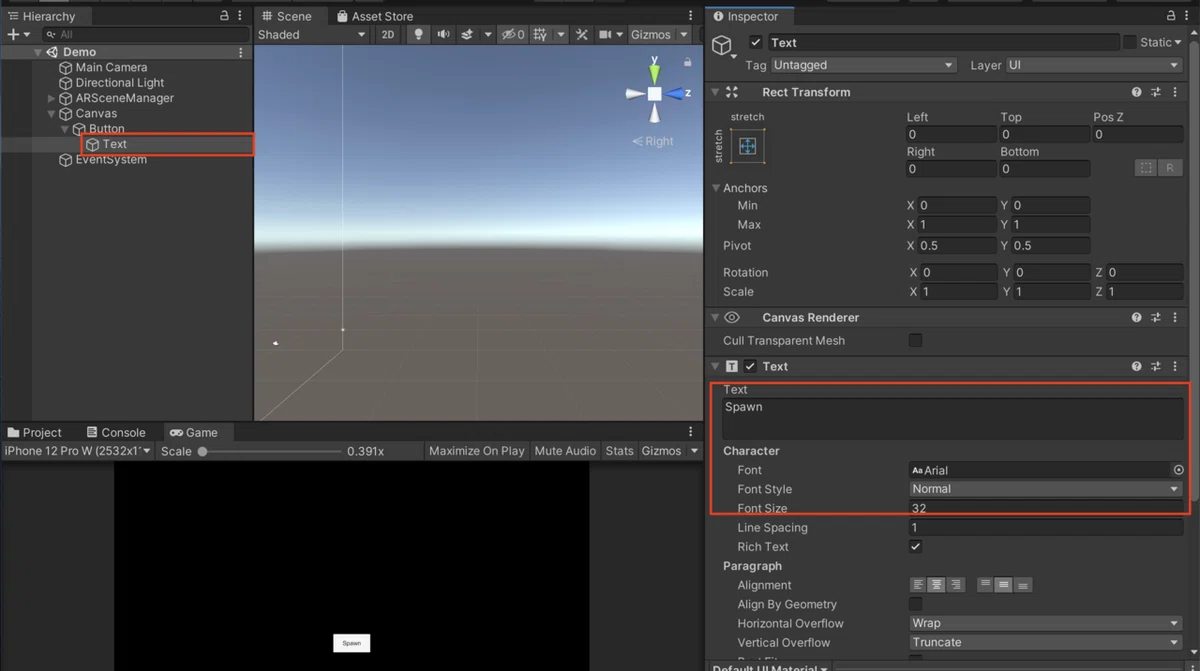Open Rect Transform component options menu
This screenshot has width=1200, height=671.
[x=1174, y=92]
